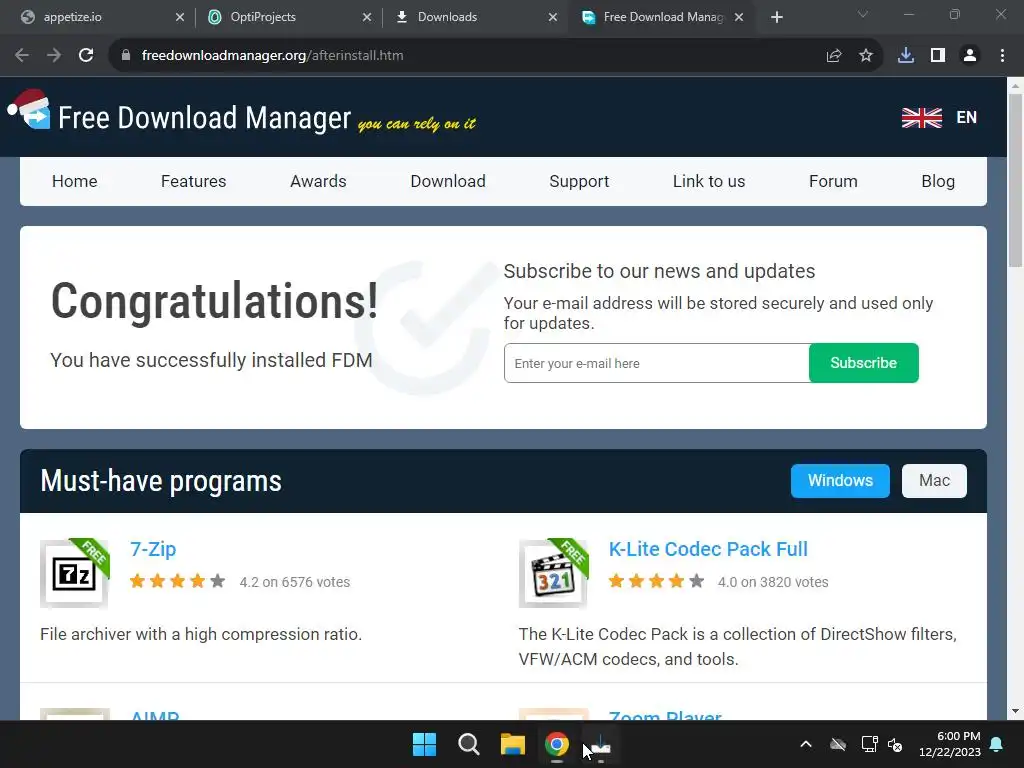Open language selector UK flag
This screenshot has height=768, width=1024.
(x=921, y=118)
